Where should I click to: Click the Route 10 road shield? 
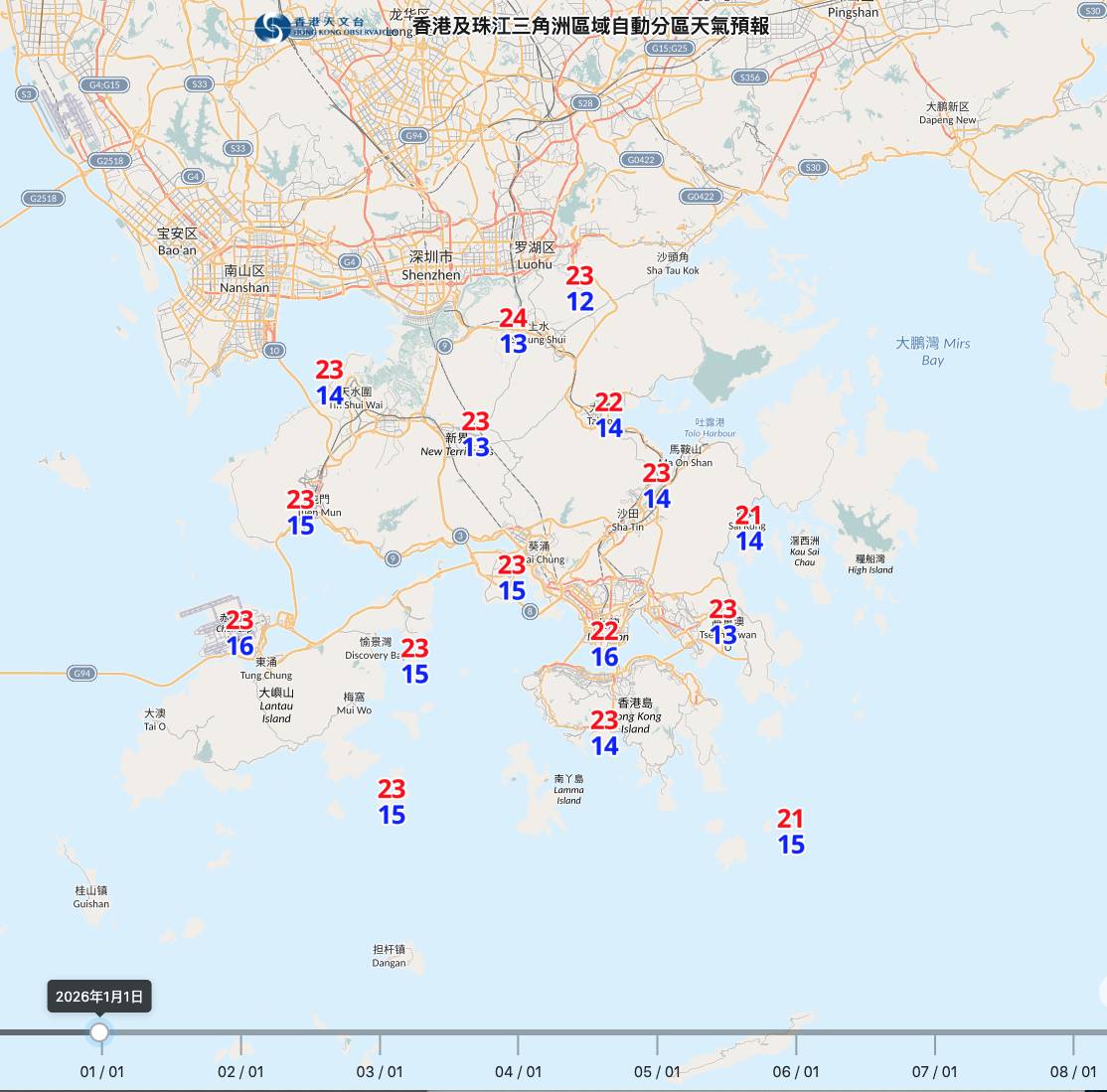274,350
